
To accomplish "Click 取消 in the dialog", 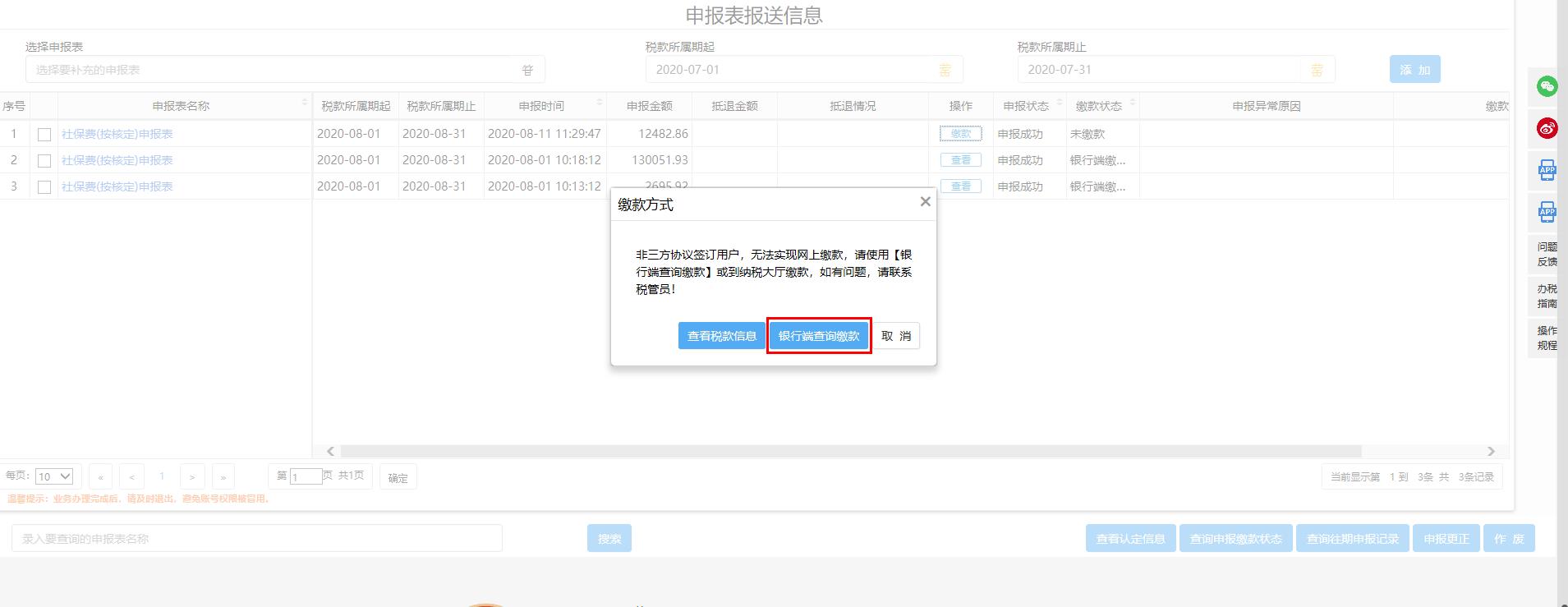I will pyautogui.click(x=896, y=336).
